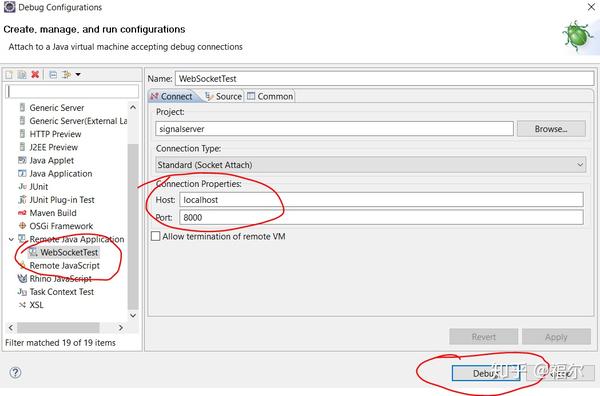Click the tree's horizontal scroll left arrow
This screenshot has width=600, height=396.
11,328
